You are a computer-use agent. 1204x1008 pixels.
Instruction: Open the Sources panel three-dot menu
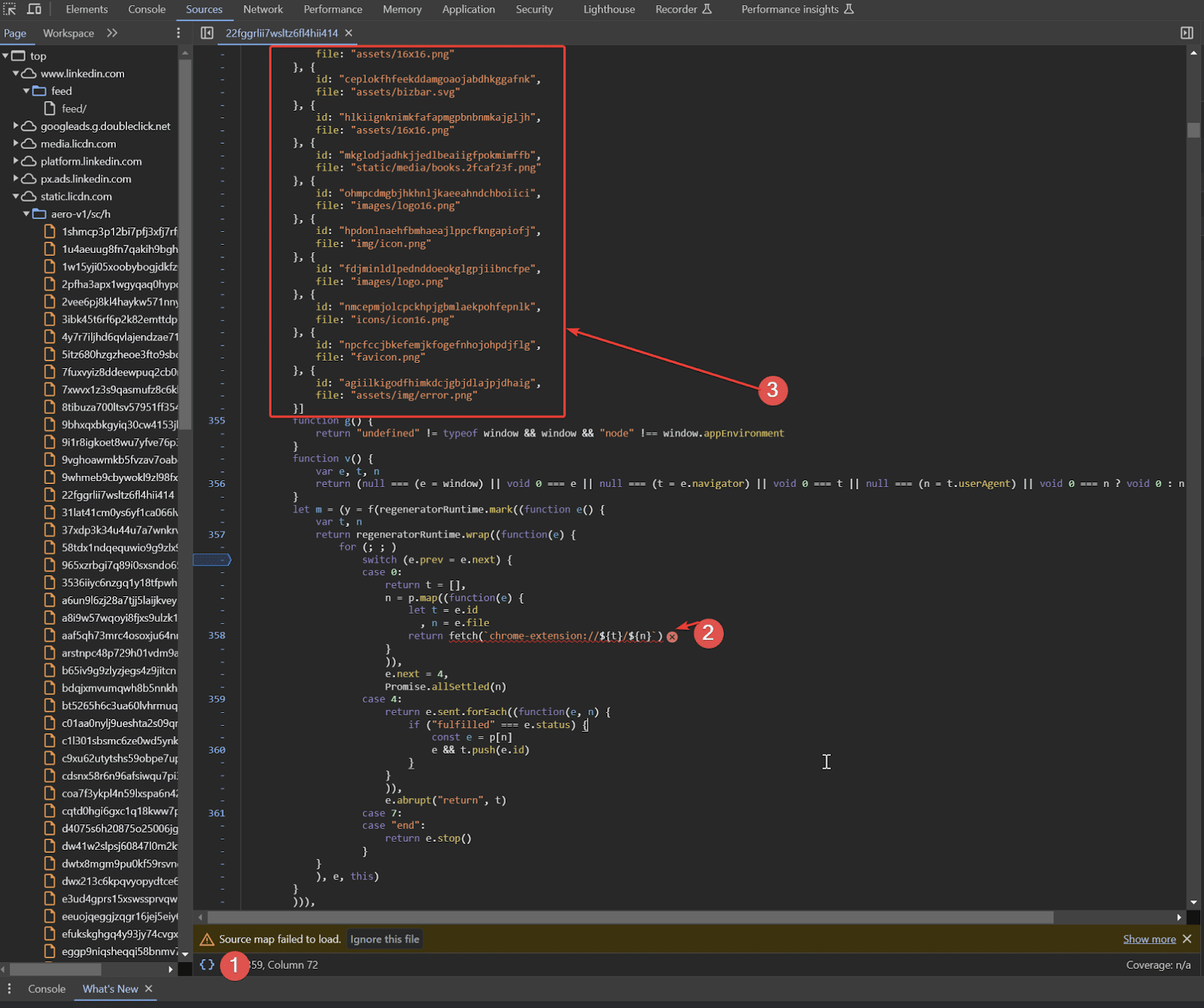[178, 33]
